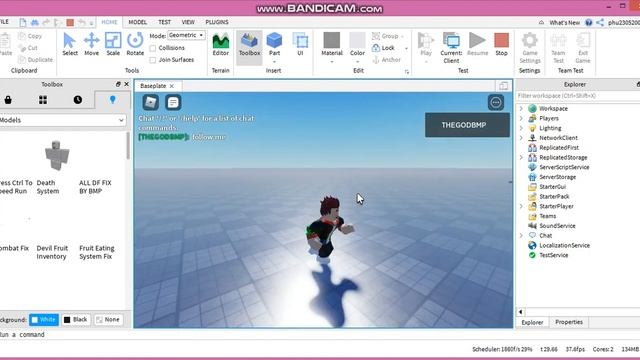This screenshot has height=360, width=640.
Task: Choose the Select tool
Action: (x=70, y=44)
